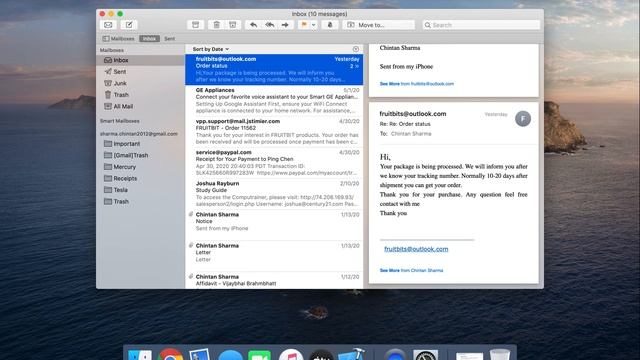640x360 pixels.
Task: Open FaceTime from the Dock
Action: click(259, 355)
